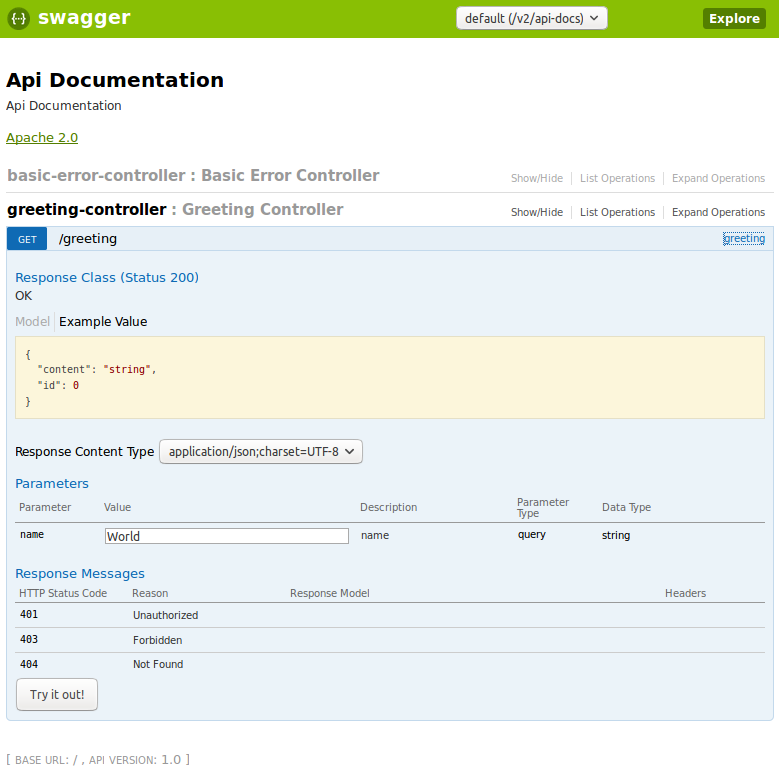List Operations for basic-error-controller
779x778 pixels.
coord(617,178)
